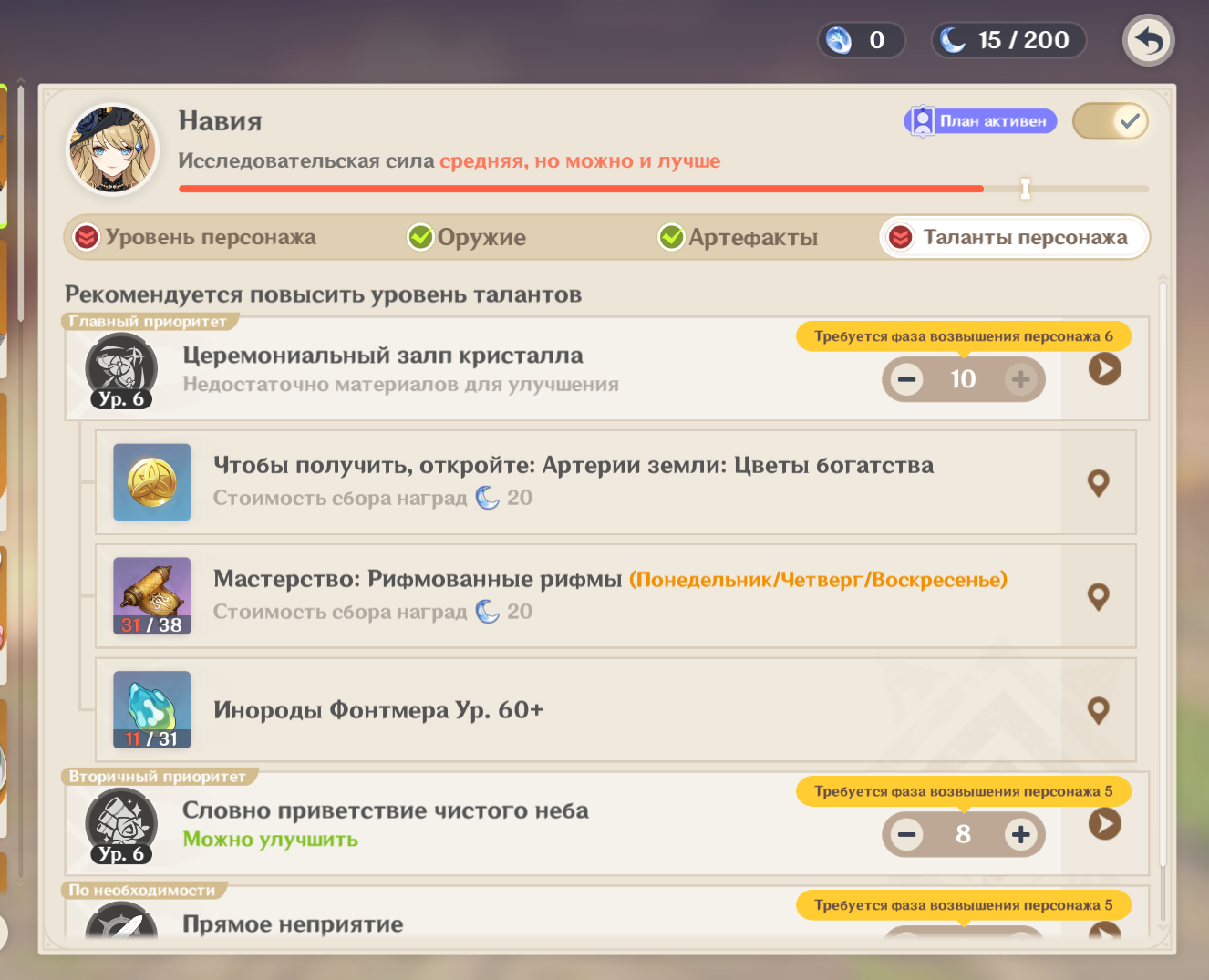Increase Словно приветствие чистого неба level
The width and height of the screenshot is (1209, 980).
pyautogui.click(x=1020, y=834)
